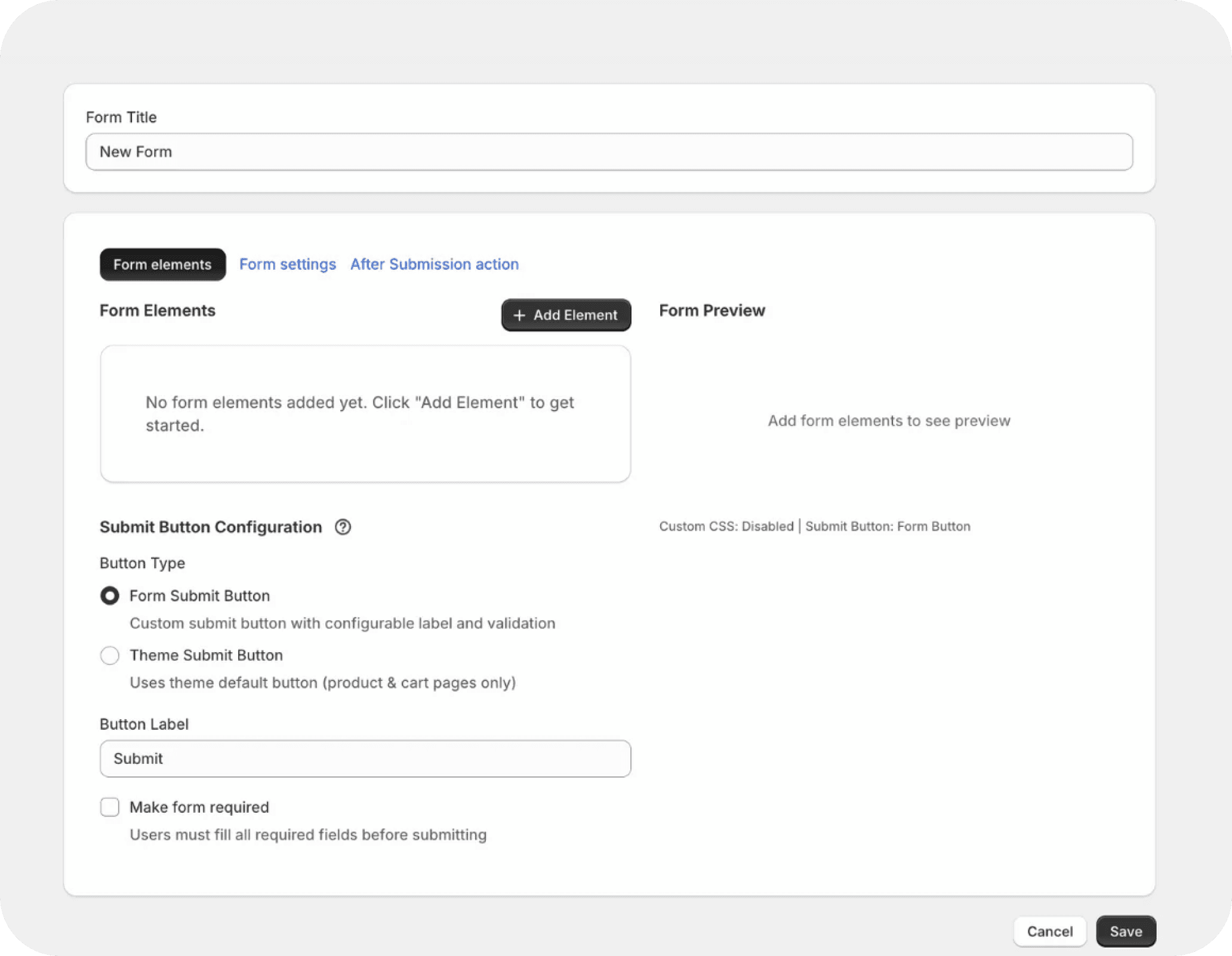Open the After Submission action tab
Viewport: 1232px width, 956px height.
tap(434, 264)
